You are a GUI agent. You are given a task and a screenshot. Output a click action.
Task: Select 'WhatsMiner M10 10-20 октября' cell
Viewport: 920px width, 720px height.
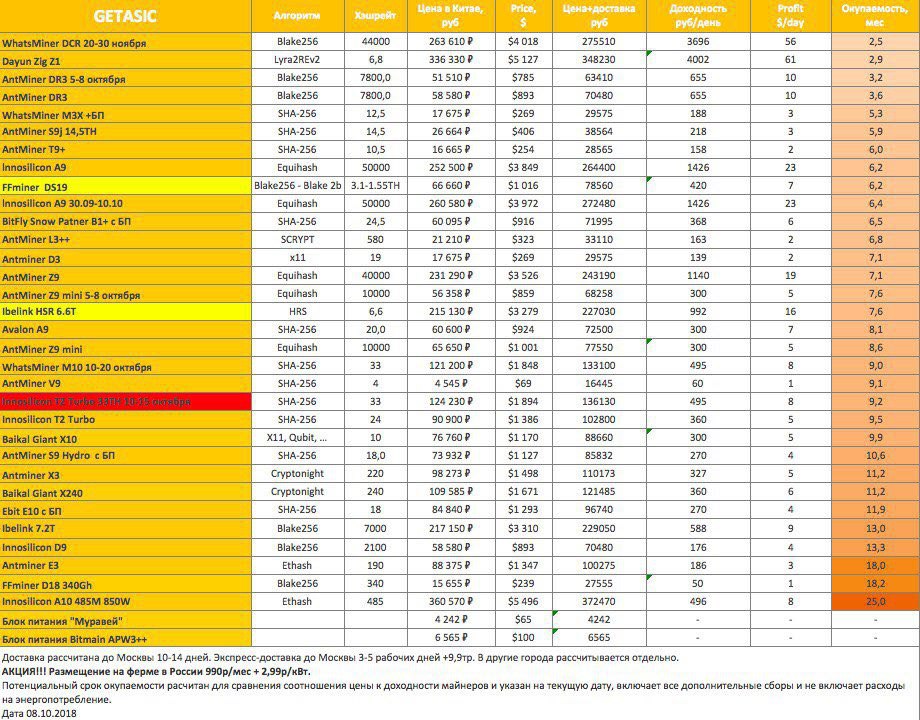126,366
